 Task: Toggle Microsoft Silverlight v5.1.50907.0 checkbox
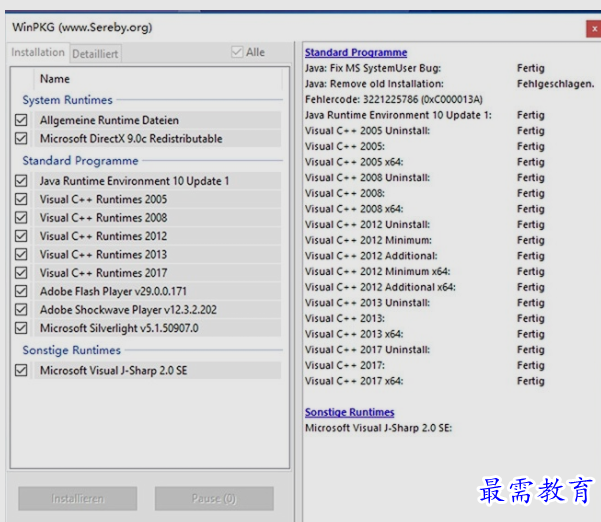pos(21,328)
